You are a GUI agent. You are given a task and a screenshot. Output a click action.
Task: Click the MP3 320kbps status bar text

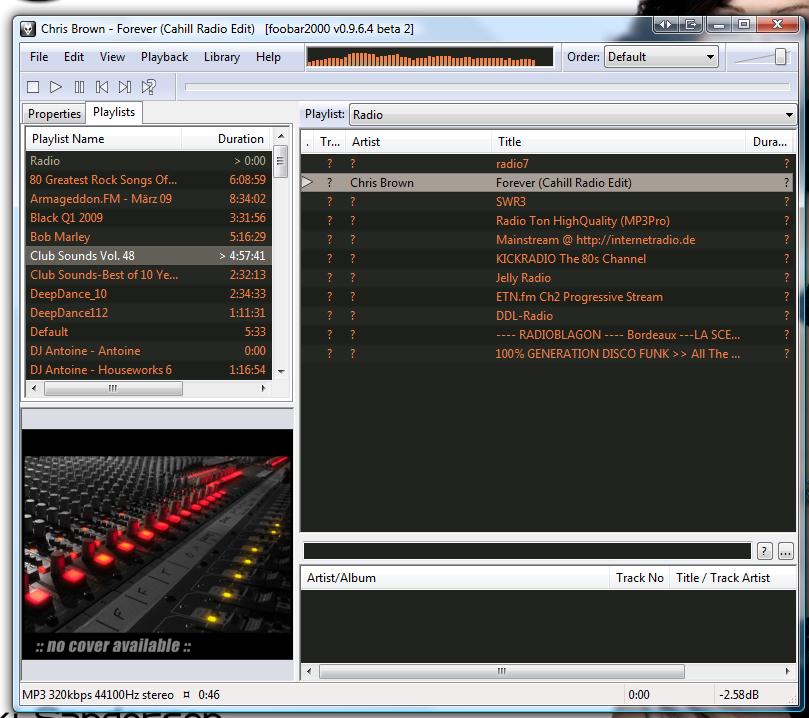pyautogui.click(x=98, y=695)
